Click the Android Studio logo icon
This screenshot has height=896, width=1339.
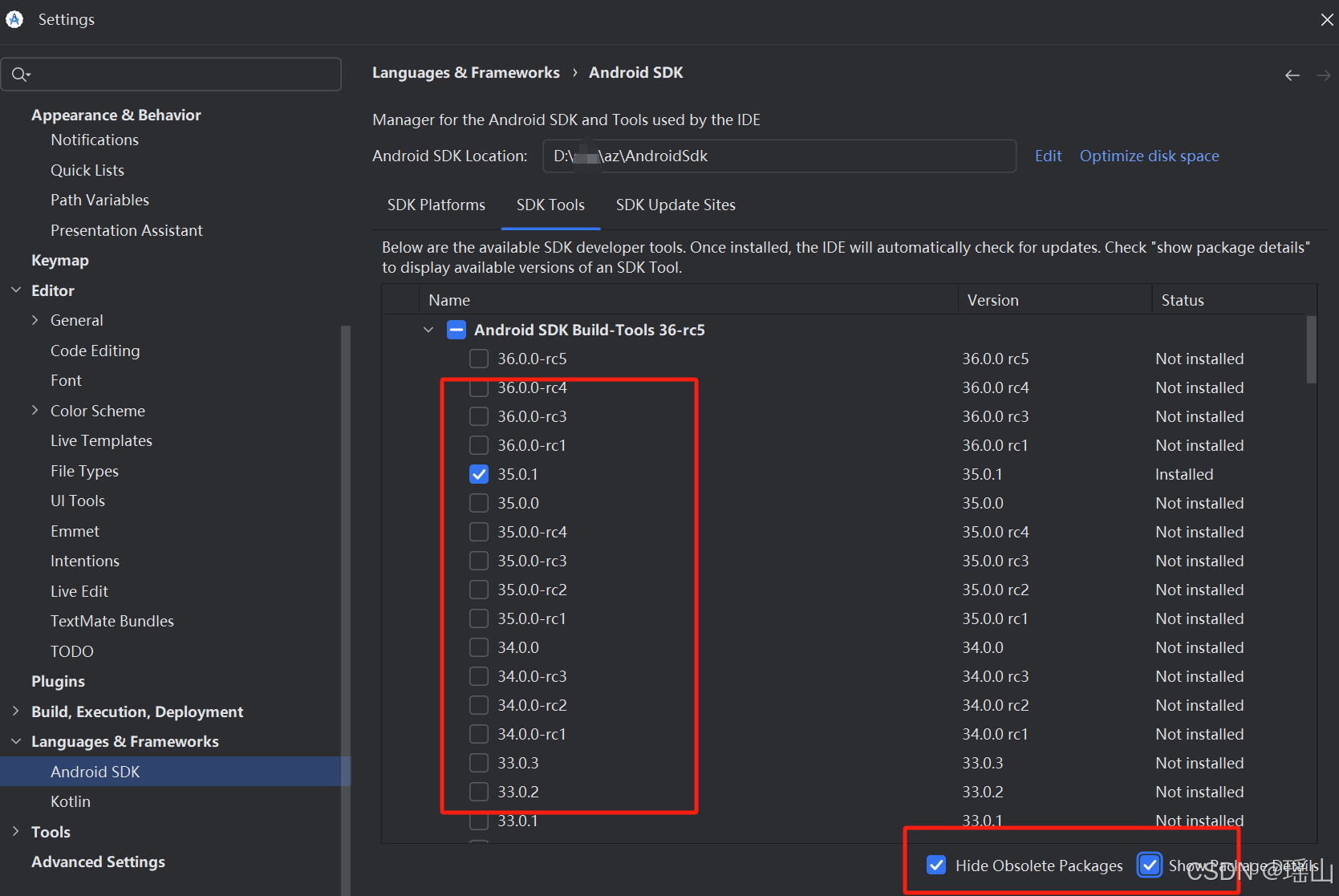pos(14,19)
